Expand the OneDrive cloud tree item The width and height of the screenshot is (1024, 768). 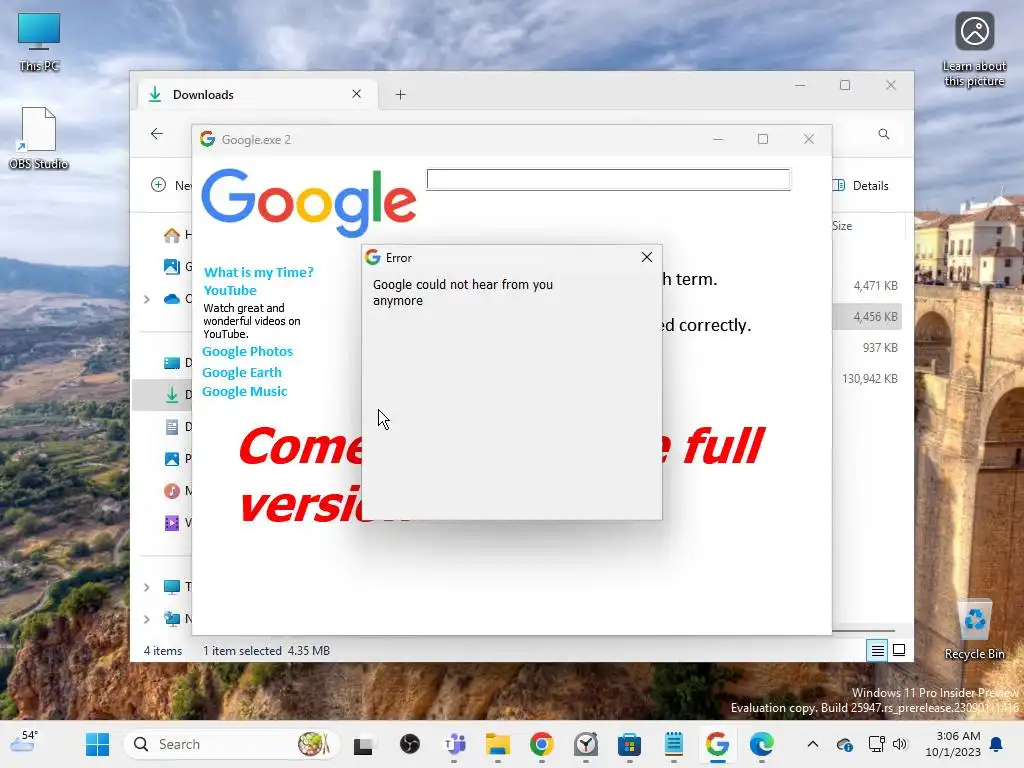pyautogui.click(x=147, y=299)
